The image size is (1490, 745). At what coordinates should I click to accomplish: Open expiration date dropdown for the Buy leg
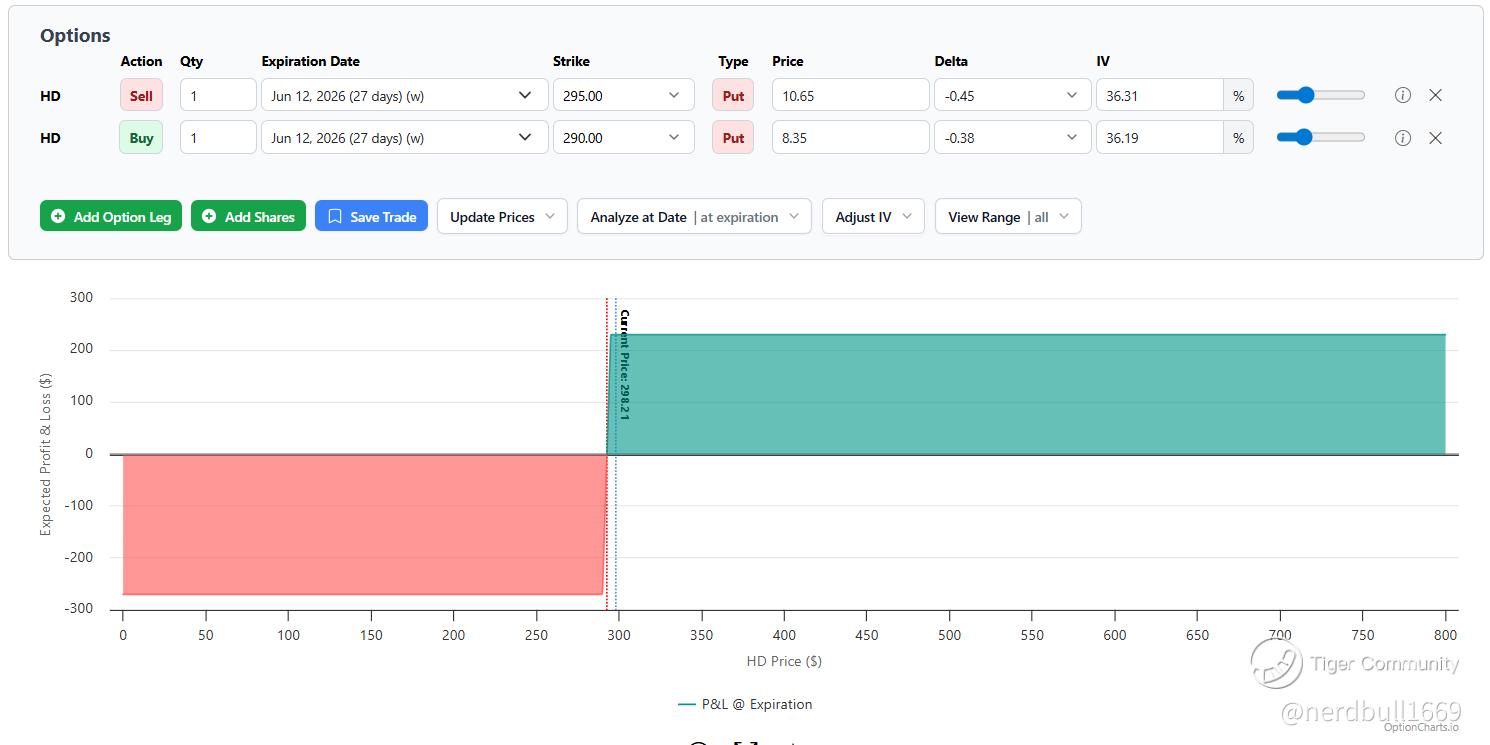(404, 138)
